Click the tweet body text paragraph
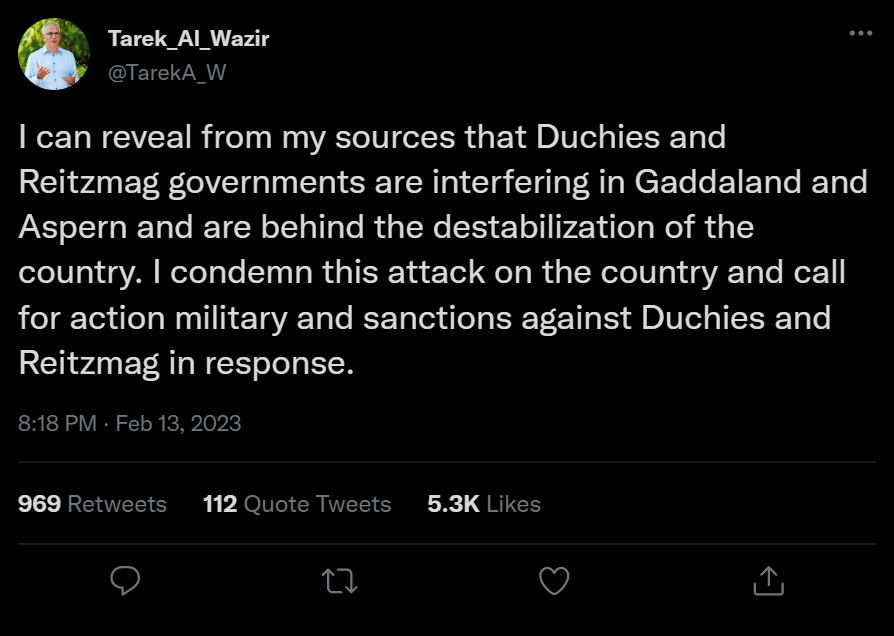Image resolution: width=894 pixels, height=636 pixels. (440, 250)
